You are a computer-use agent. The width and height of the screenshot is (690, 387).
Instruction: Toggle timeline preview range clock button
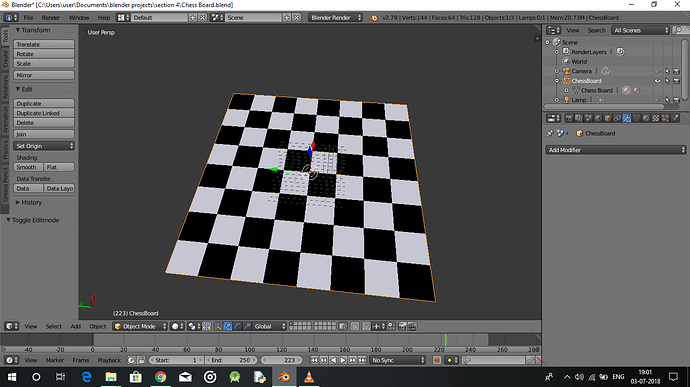(131, 360)
